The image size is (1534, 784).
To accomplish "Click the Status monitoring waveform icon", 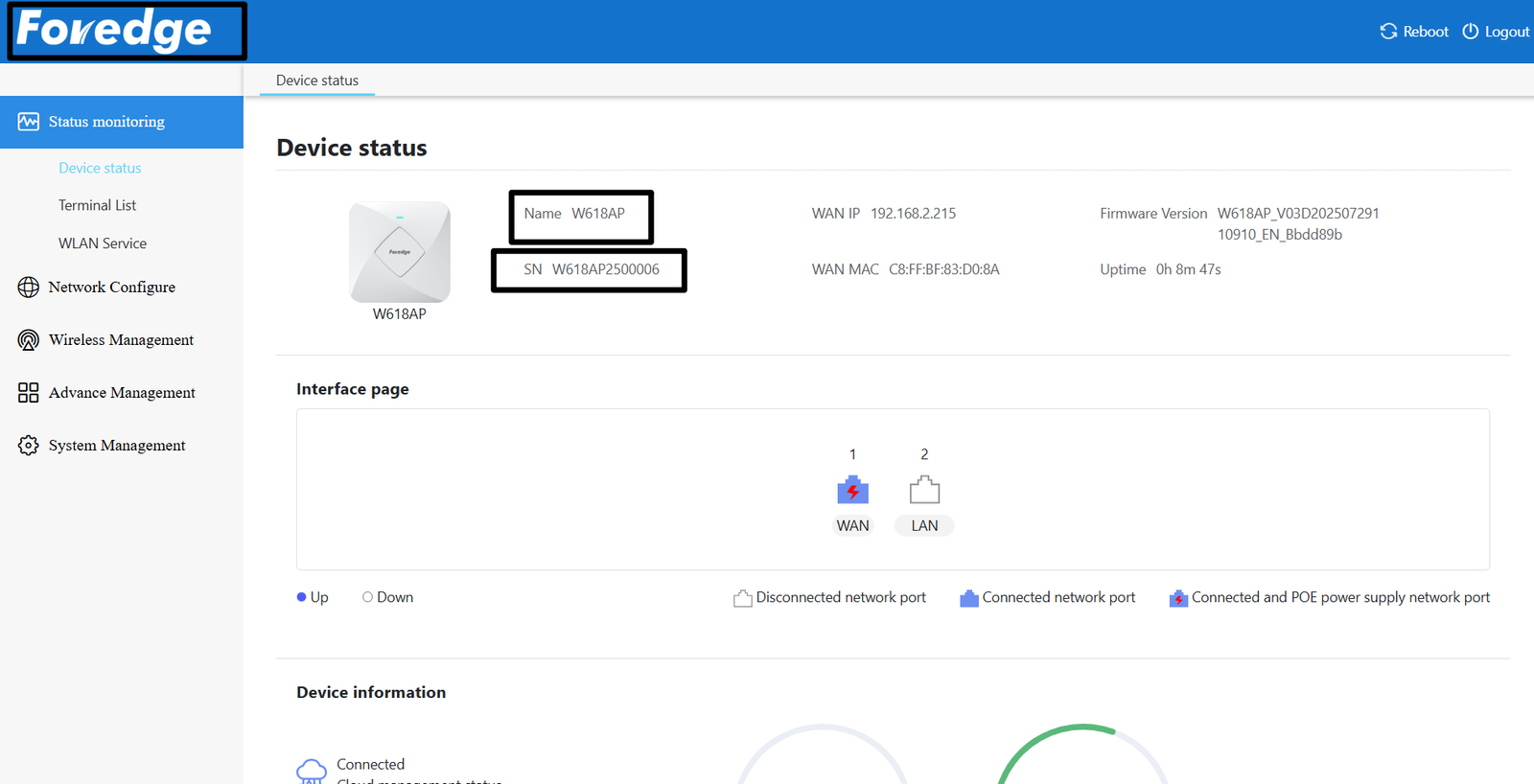I will [29, 122].
